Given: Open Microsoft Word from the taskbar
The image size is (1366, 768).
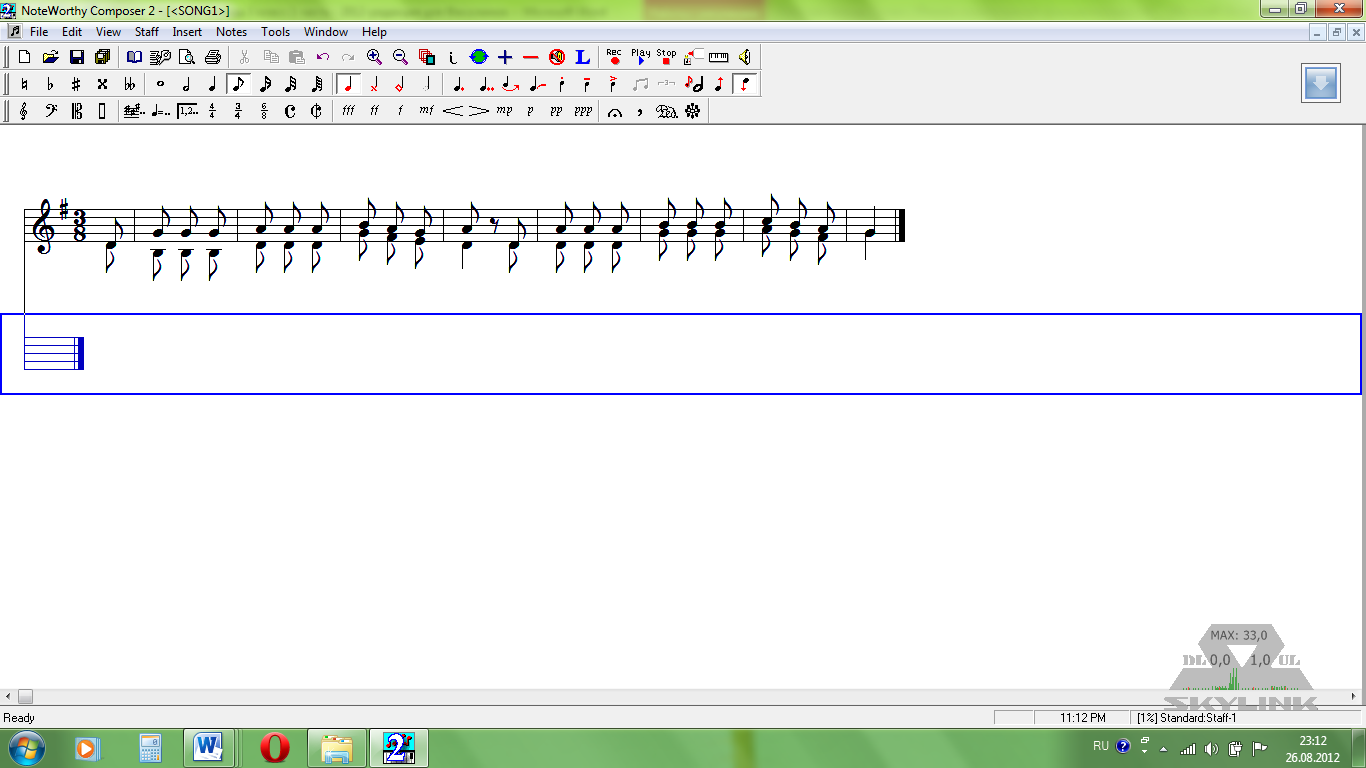Looking at the screenshot, I should 209,747.
